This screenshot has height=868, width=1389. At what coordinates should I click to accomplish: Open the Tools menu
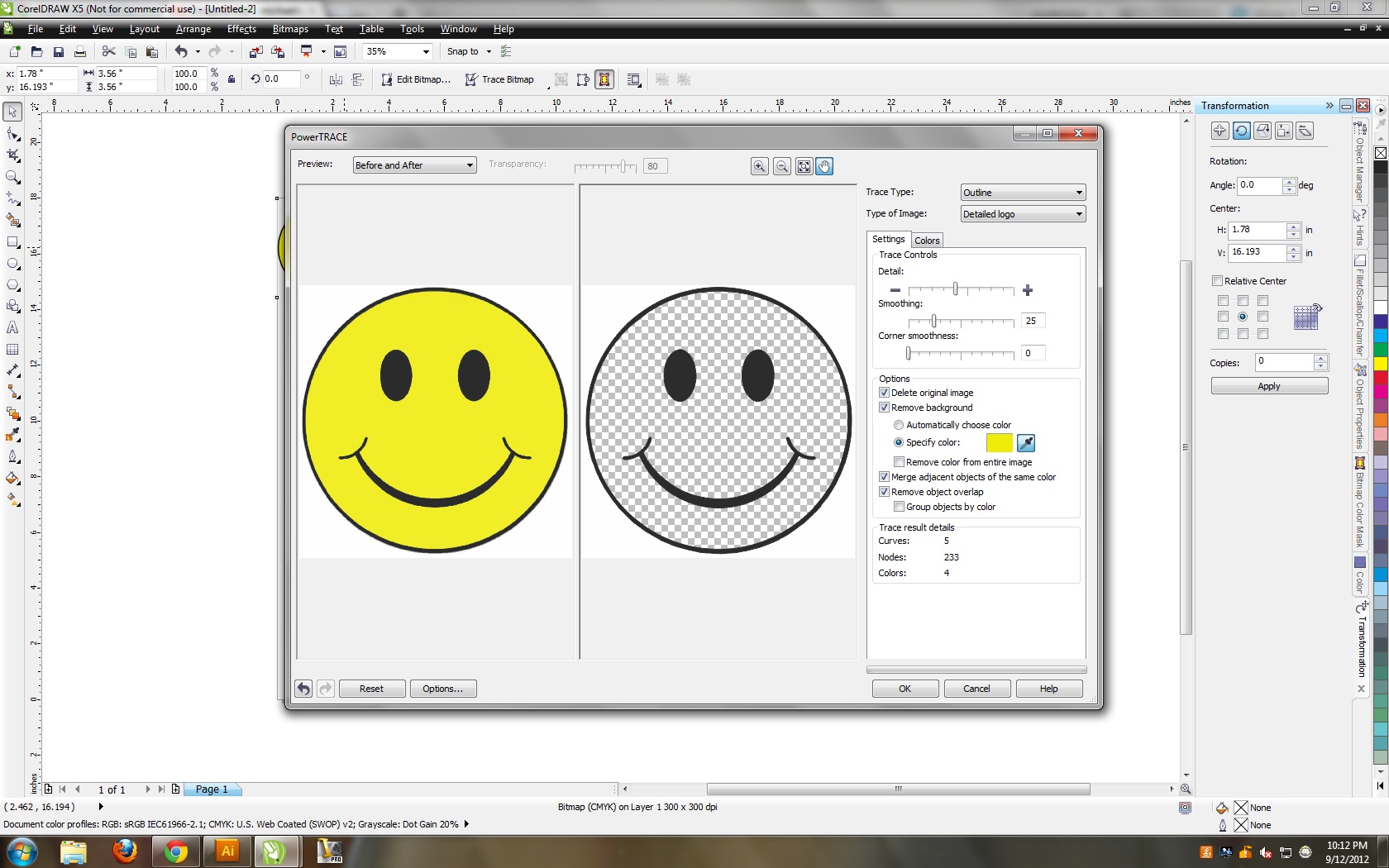point(412,29)
